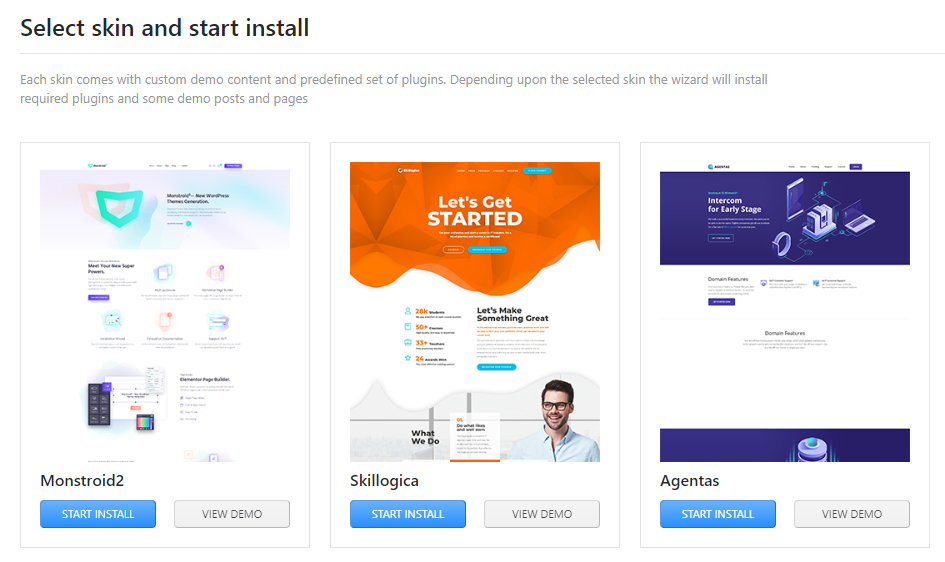Viewport: 945px width, 562px height.
Task: Click START INSTALL for Monstroid2 skin
Action: 98,514
